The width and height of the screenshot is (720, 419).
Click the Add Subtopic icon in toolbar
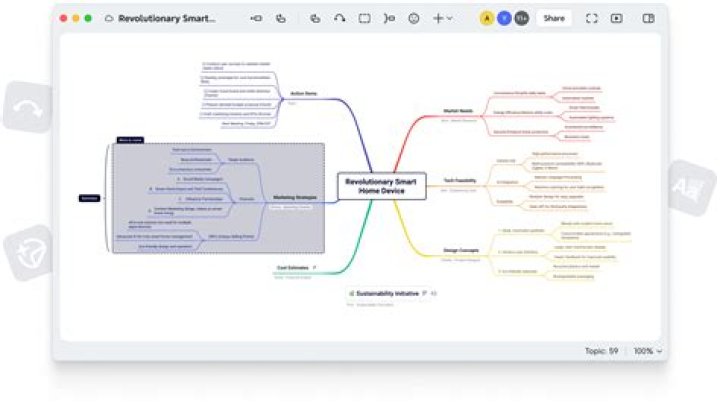(x=281, y=18)
